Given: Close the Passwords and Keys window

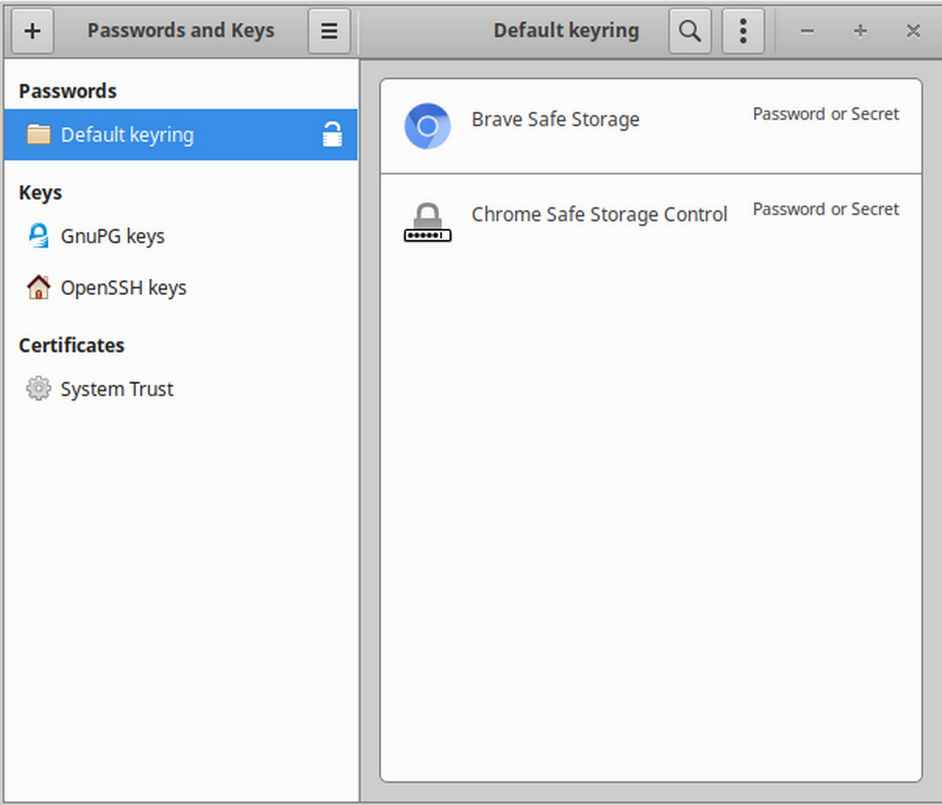Looking at the screenshot, I should click(913, 31).
